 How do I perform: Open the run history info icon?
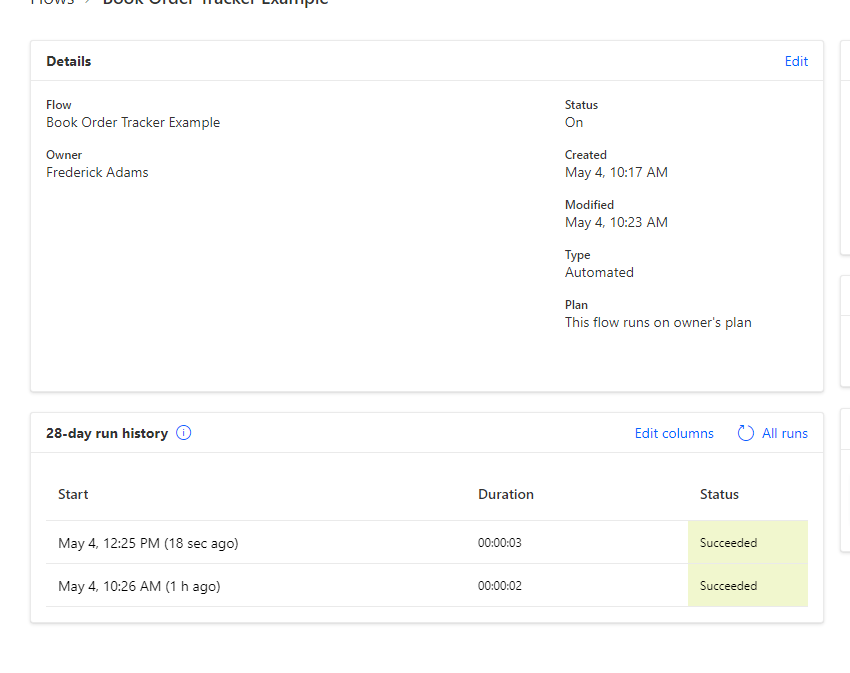point(184,433)
